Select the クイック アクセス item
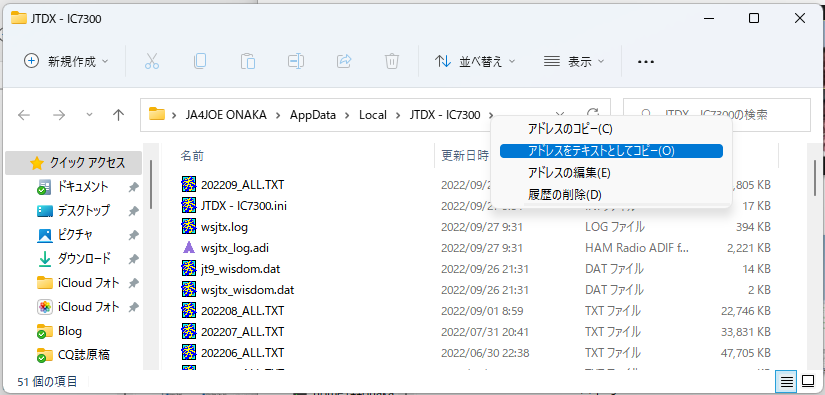Image resolution: width=825 pixels, height=395 pixels. (74, 163)
